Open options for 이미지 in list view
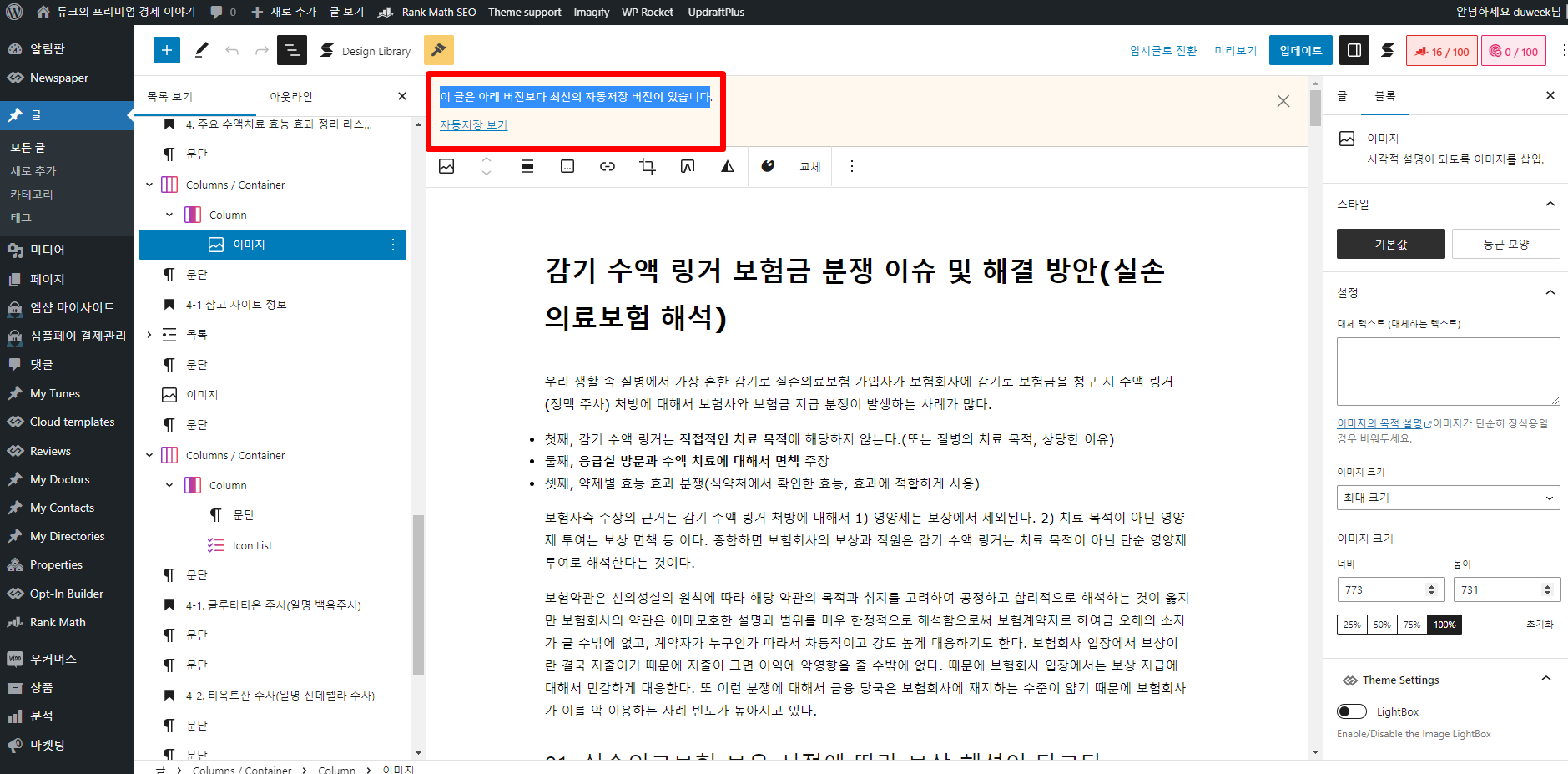The height and width of the screenshot is (774, 1568). pos(392,245)
